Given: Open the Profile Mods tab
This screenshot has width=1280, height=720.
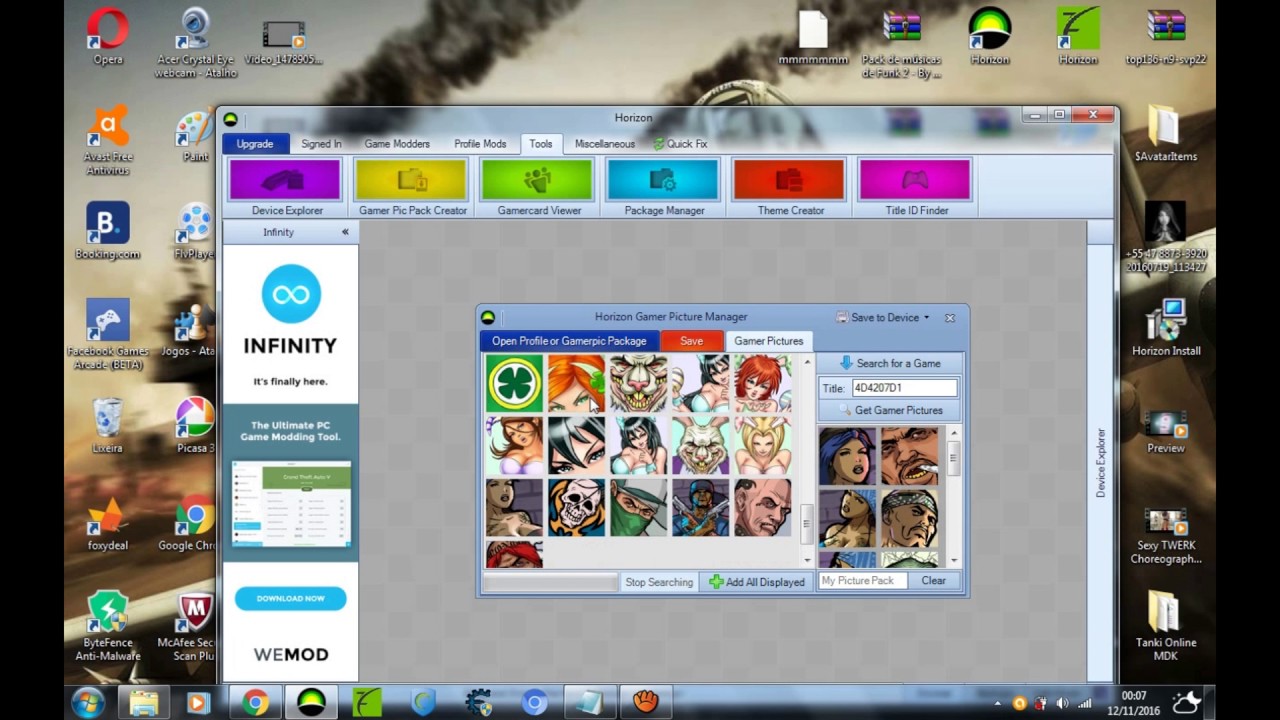Looking at the screenshot, I should [x=480, y=144].
